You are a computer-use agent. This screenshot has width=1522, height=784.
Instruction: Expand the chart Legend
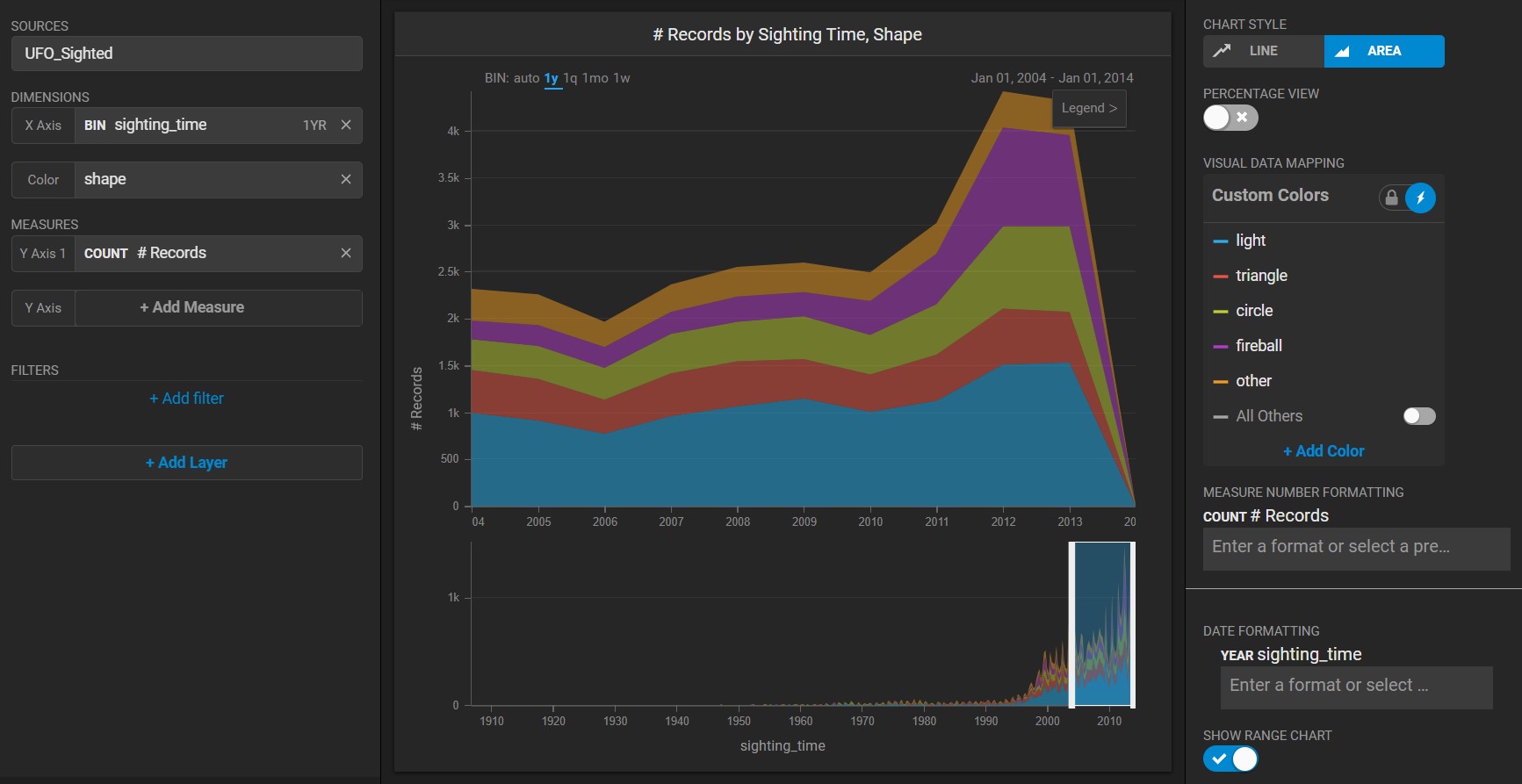[x=1089, y=108]
